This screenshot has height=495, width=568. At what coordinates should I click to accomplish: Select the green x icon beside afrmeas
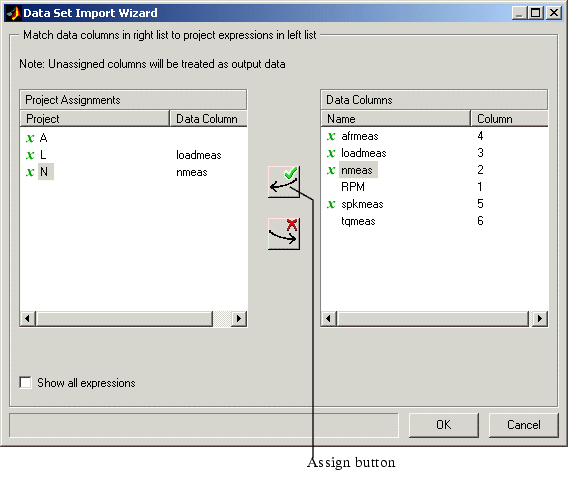[x=331, y=136]
